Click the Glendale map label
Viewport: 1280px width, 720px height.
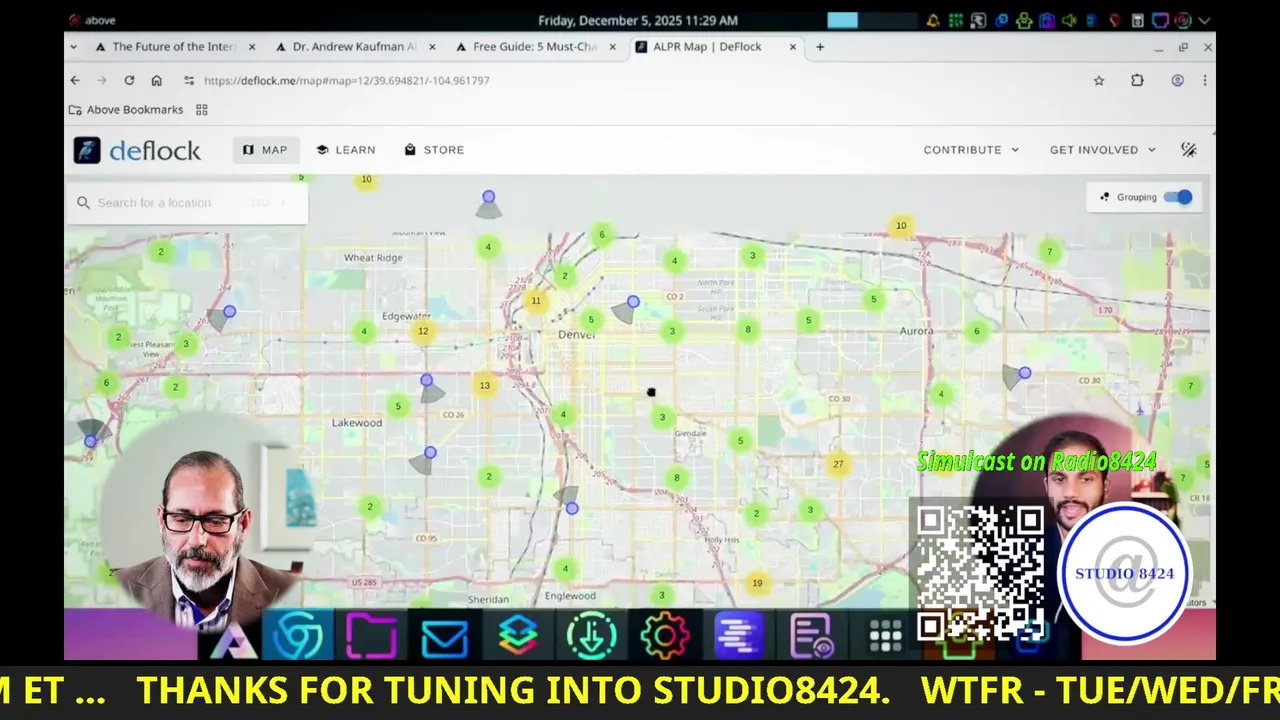coord(690,434)
